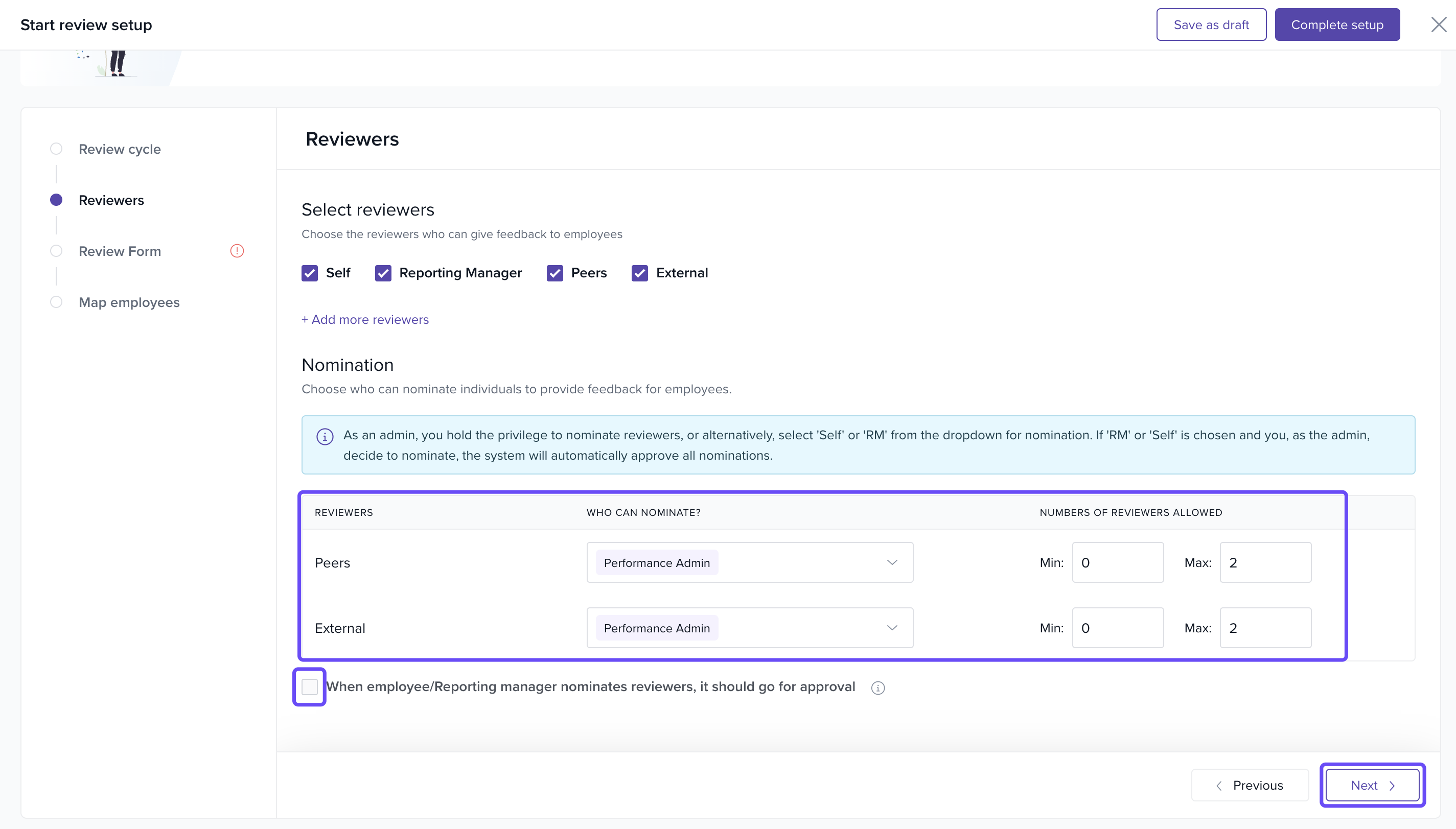Viewport: 1456px width, 829px height.
Task: Click the info icon in blue banner
Action: click(325, 437)
